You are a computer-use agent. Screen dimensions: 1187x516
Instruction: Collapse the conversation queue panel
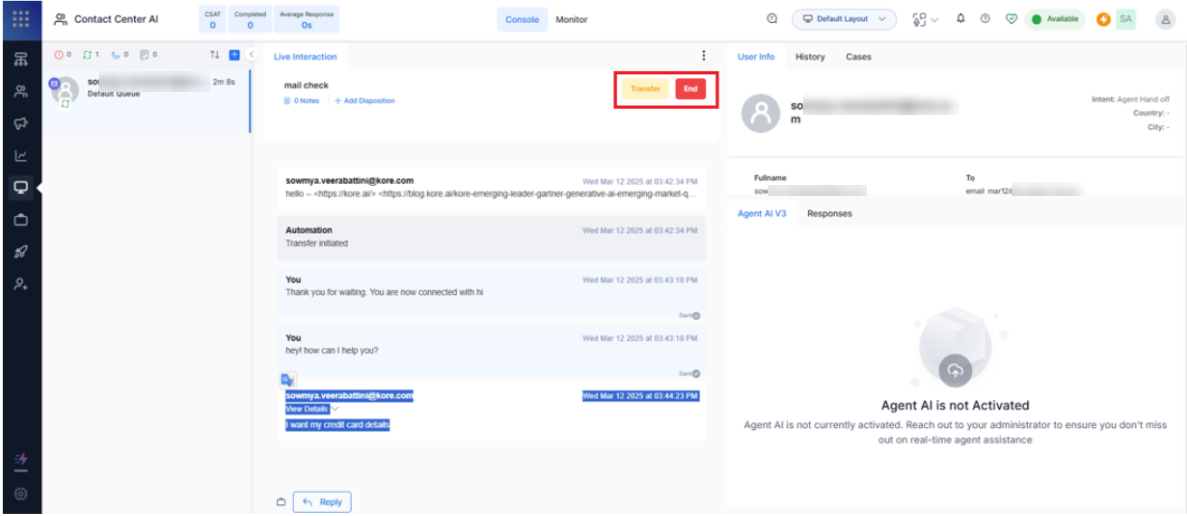tap(251, 55)
